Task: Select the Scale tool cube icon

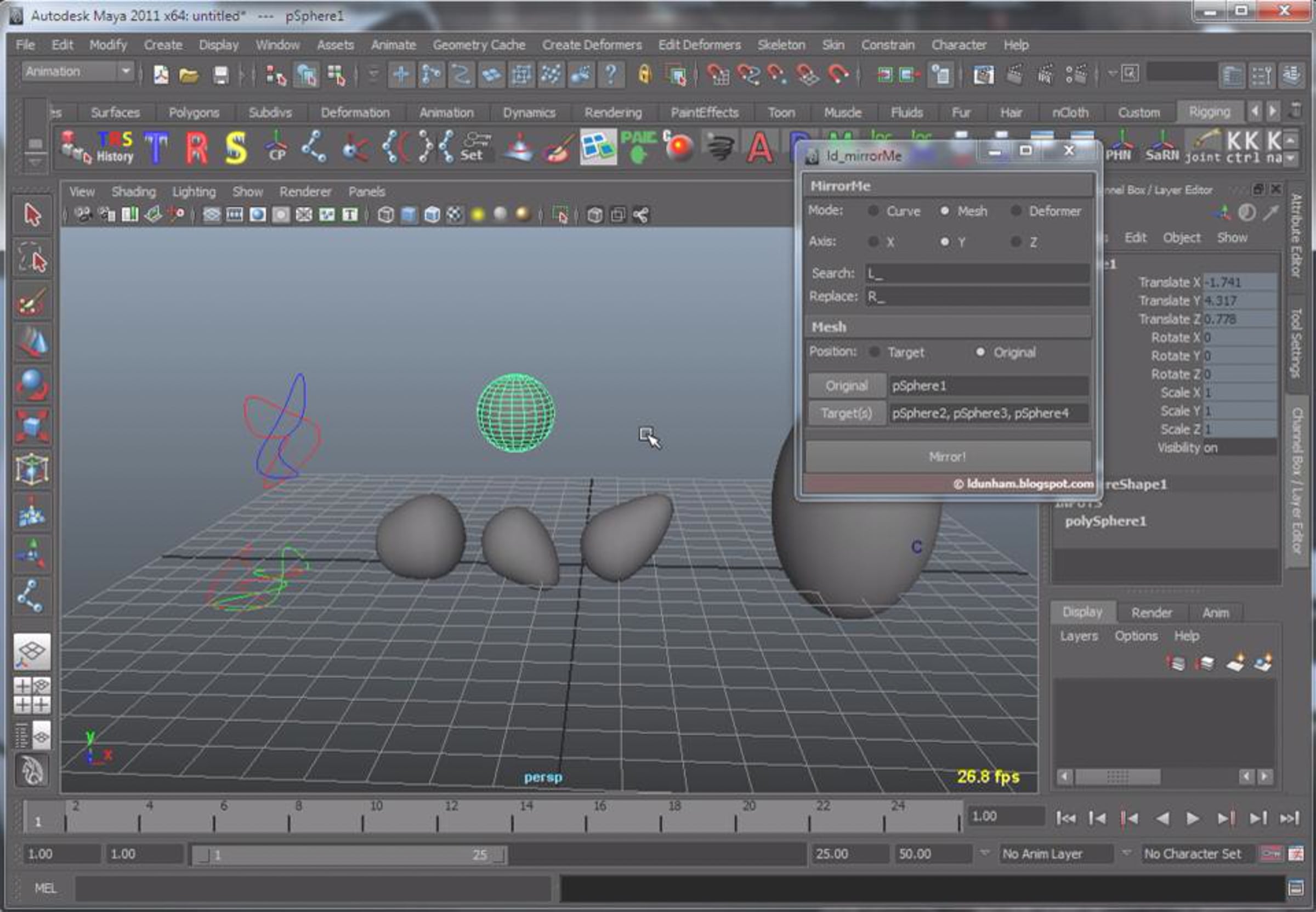Action: pos(32,426)
